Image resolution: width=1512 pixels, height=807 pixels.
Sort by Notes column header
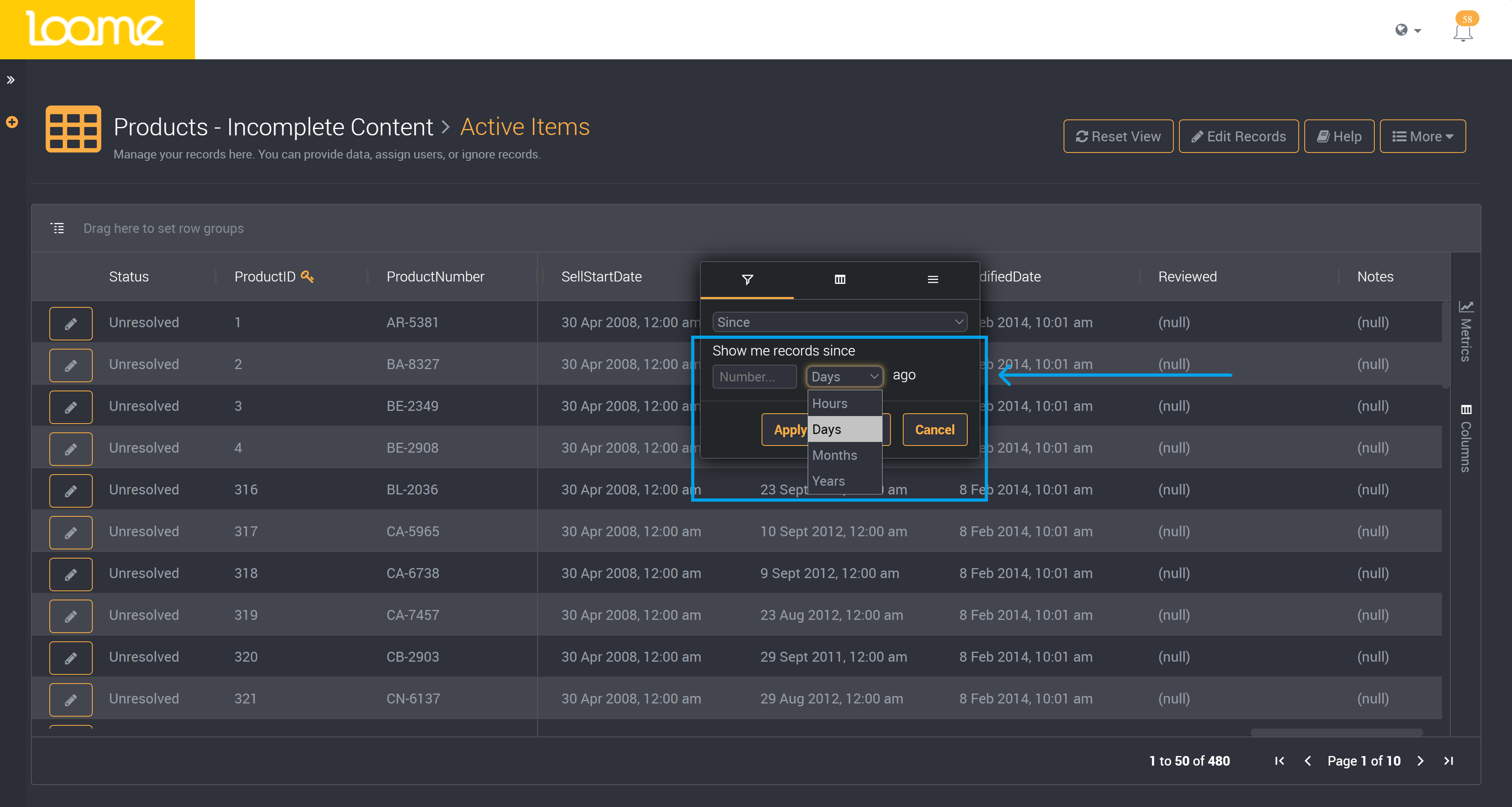point(1375,277)
